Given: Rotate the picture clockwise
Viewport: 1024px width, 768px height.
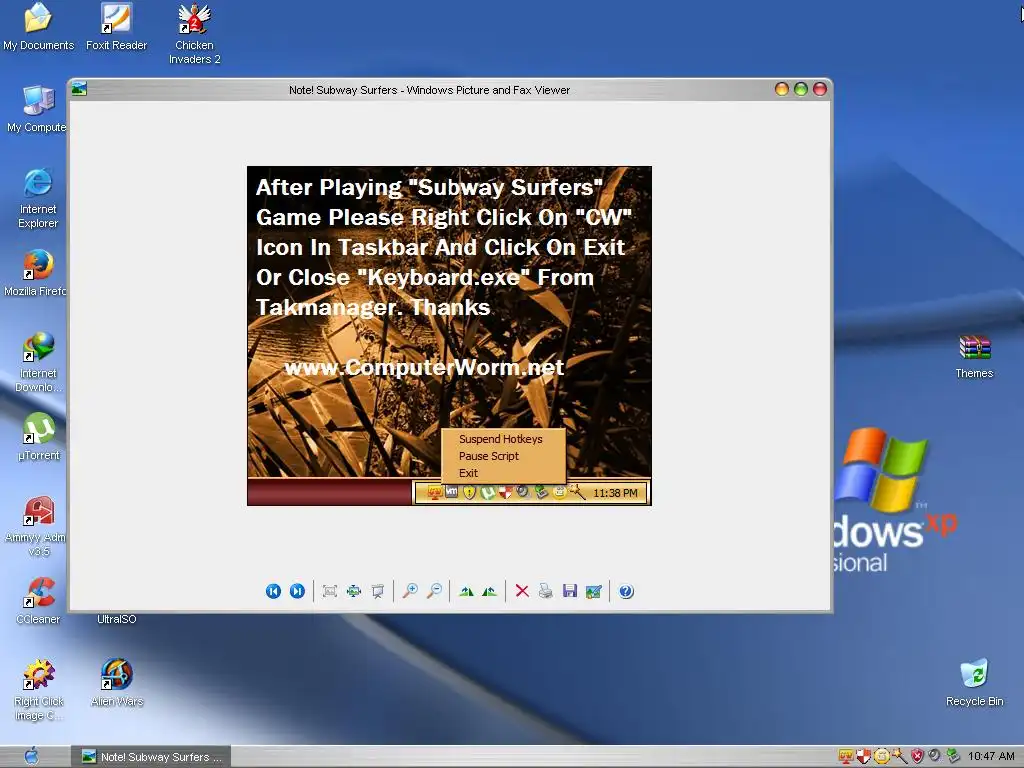Looking at the screenshot, I should 466,592.
